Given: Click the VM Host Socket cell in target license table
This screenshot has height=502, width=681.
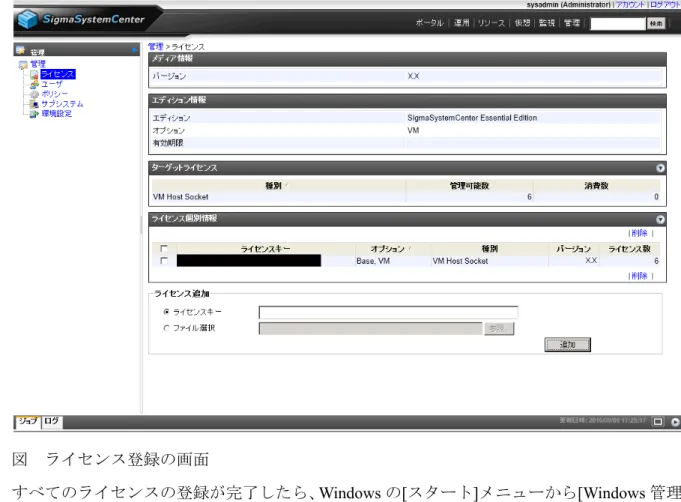Looking at the screenshot, I should coord(181,197).
